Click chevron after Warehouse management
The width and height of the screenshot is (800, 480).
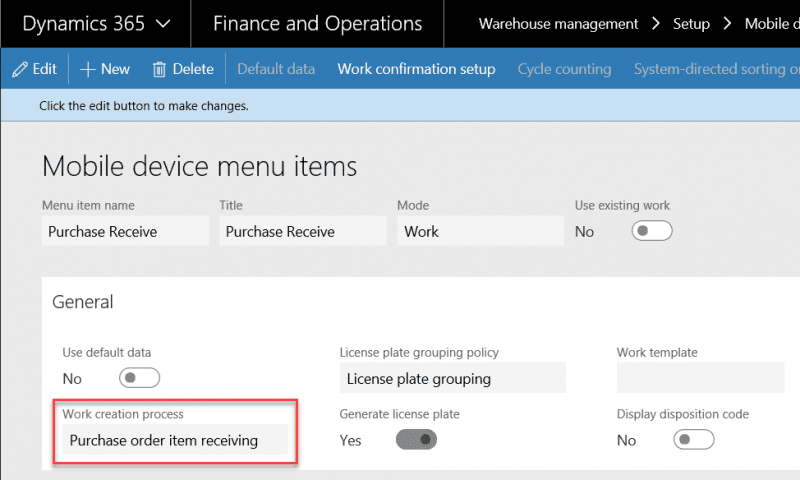(x=656, y=23)
